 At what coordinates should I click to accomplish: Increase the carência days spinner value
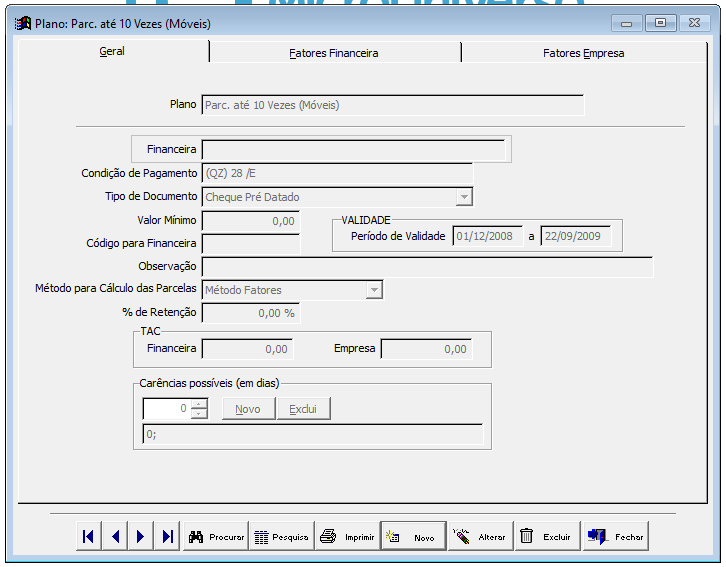click(199, 404)
